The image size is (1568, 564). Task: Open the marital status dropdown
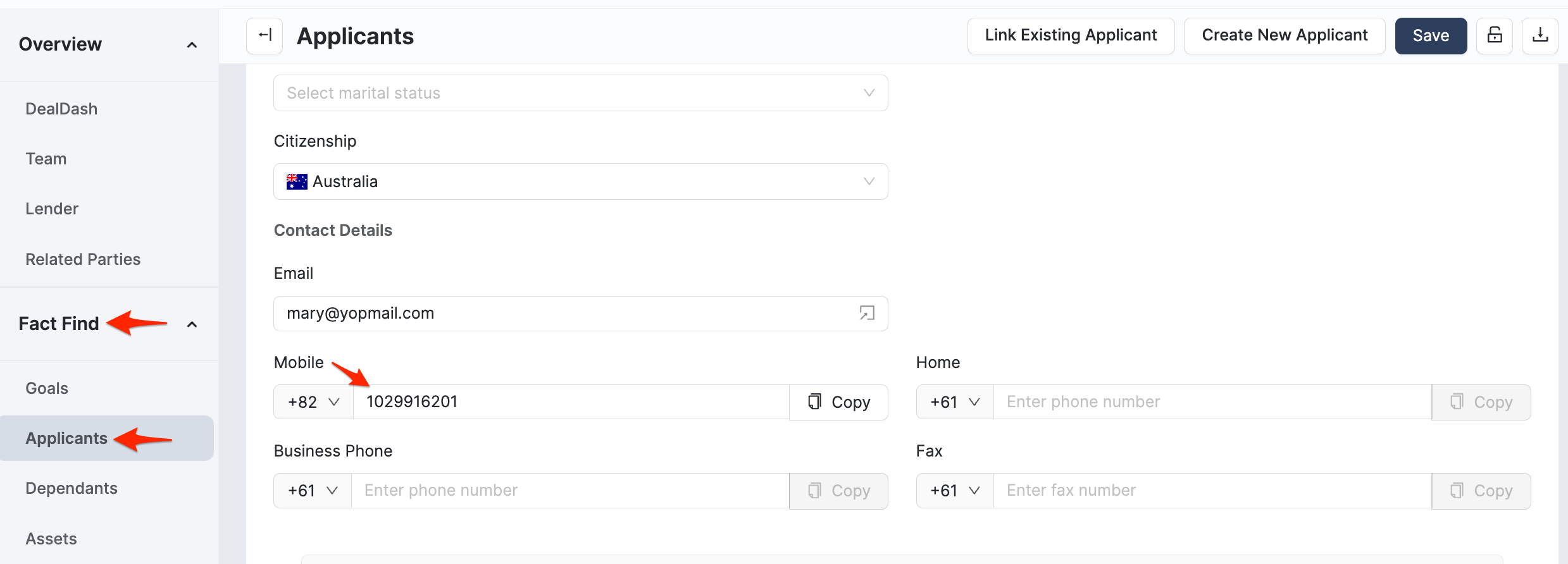click(x=580, y=93)
